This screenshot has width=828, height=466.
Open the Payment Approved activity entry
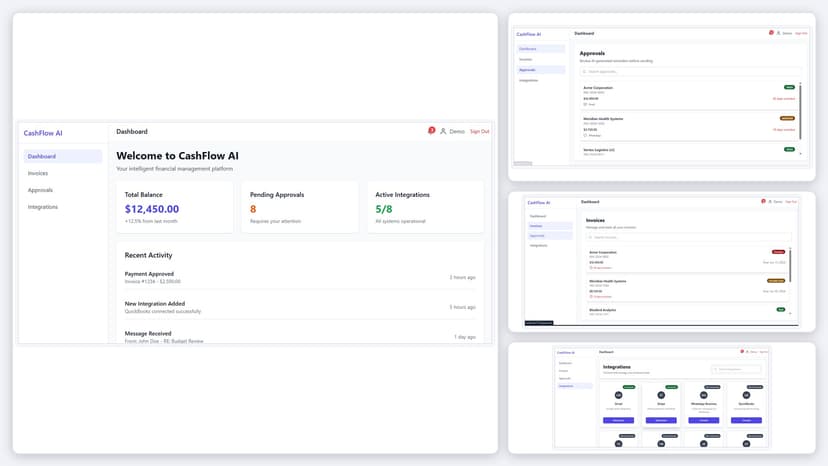point(300,277)
